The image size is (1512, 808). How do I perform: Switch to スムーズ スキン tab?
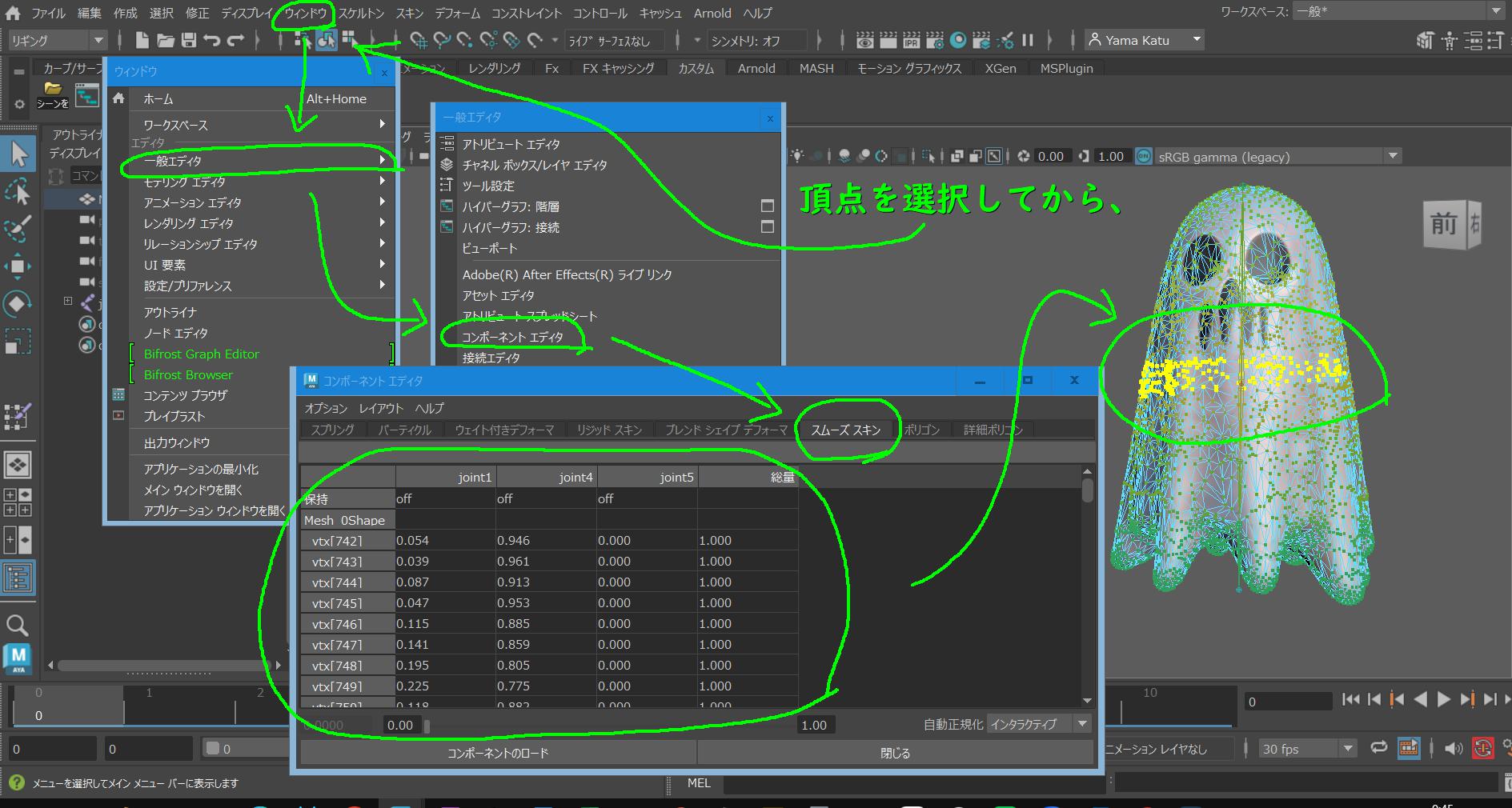click(845, 430)
